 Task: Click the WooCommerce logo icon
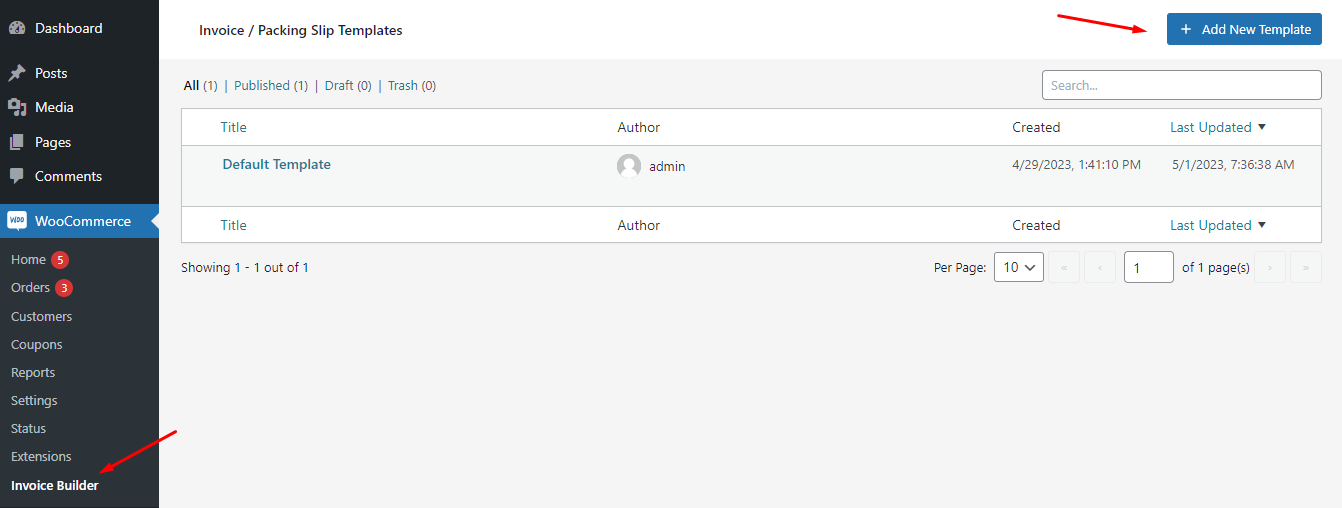click(17, 221)
